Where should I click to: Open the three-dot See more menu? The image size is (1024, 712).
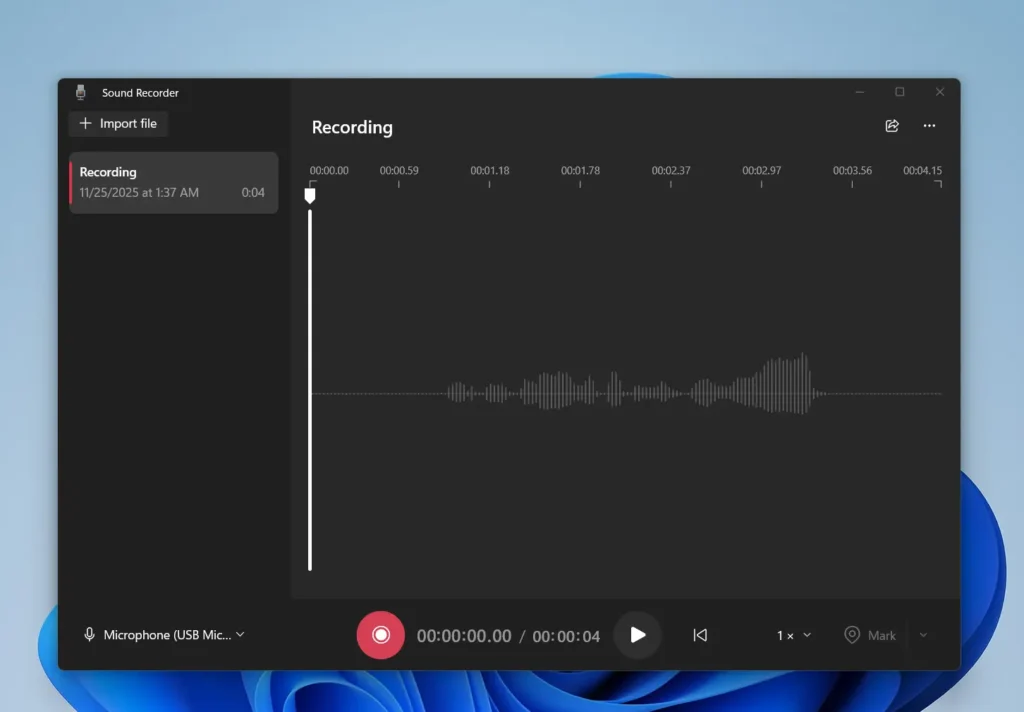click(929, 126)
